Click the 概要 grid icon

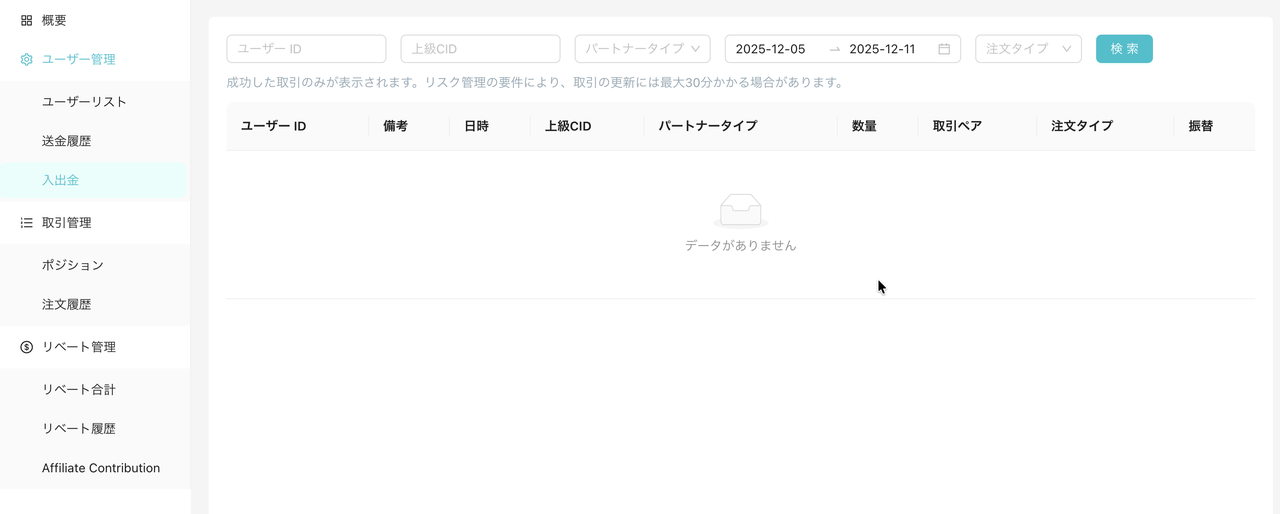(27, 20)
